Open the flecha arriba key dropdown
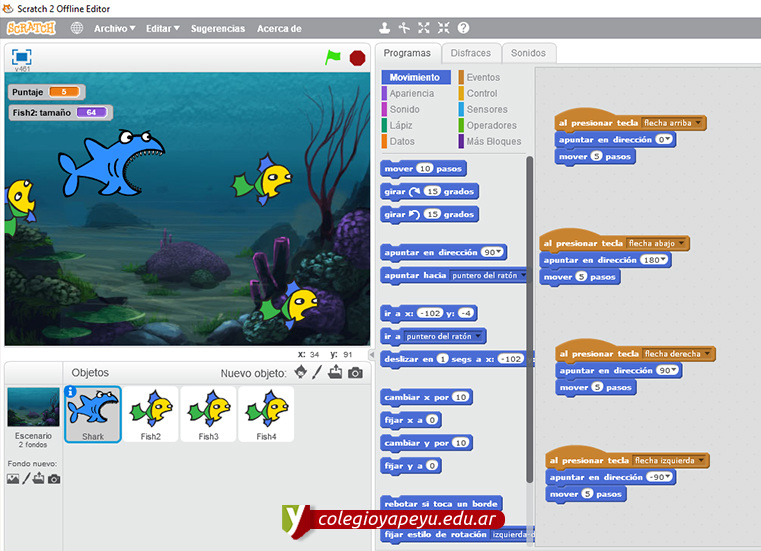The image size is (761, 551). coord(699,123)
